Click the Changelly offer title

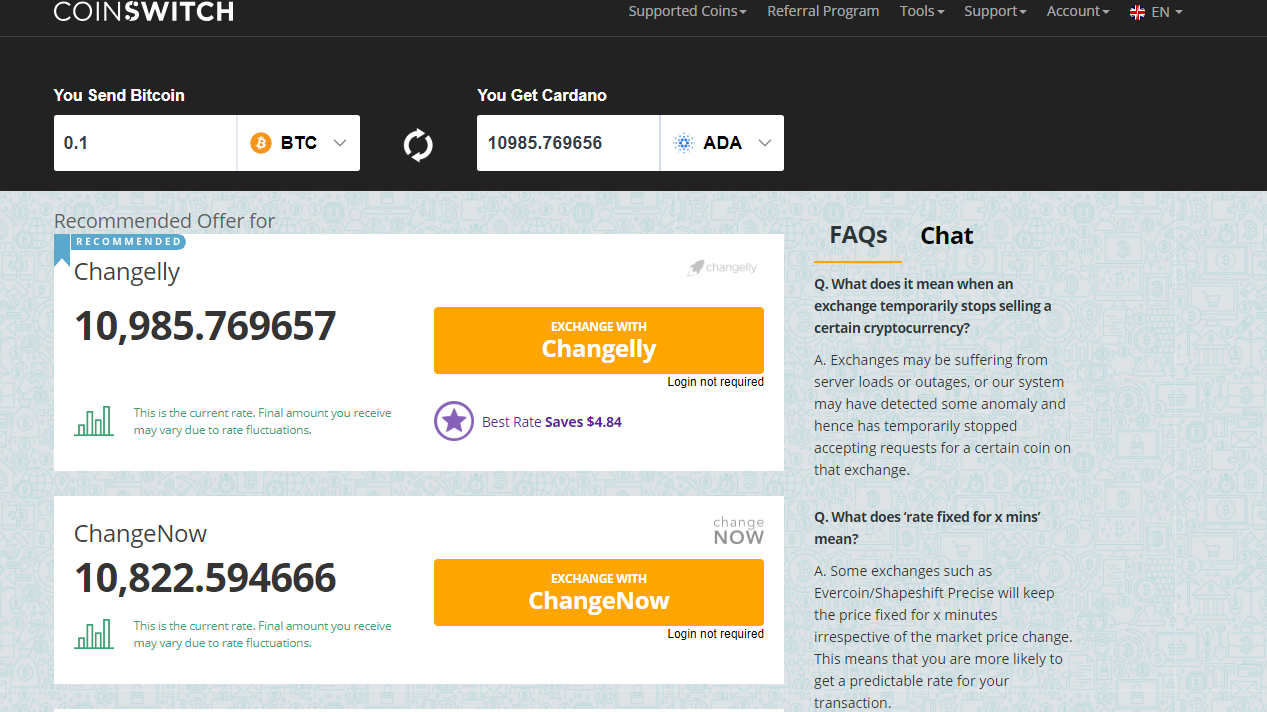click(x=127, y=272)
